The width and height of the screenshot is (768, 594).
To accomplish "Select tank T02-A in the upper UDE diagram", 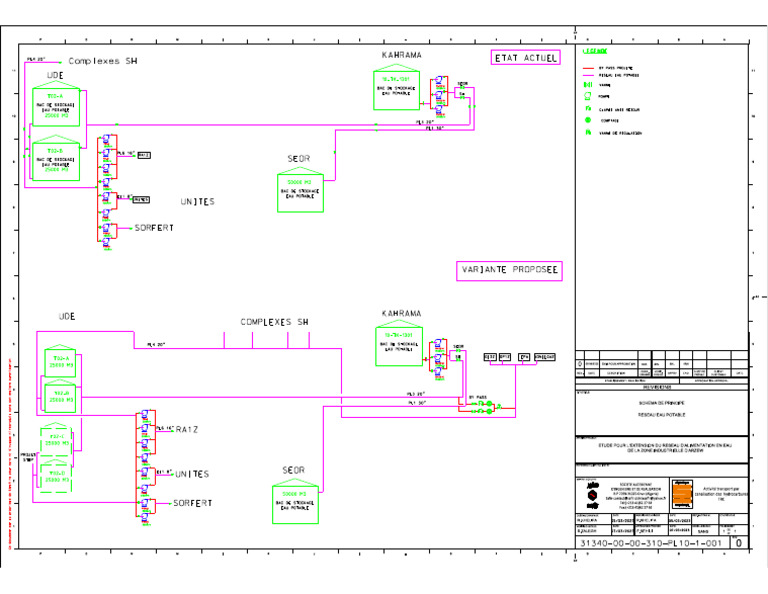I will coord(56,104).
